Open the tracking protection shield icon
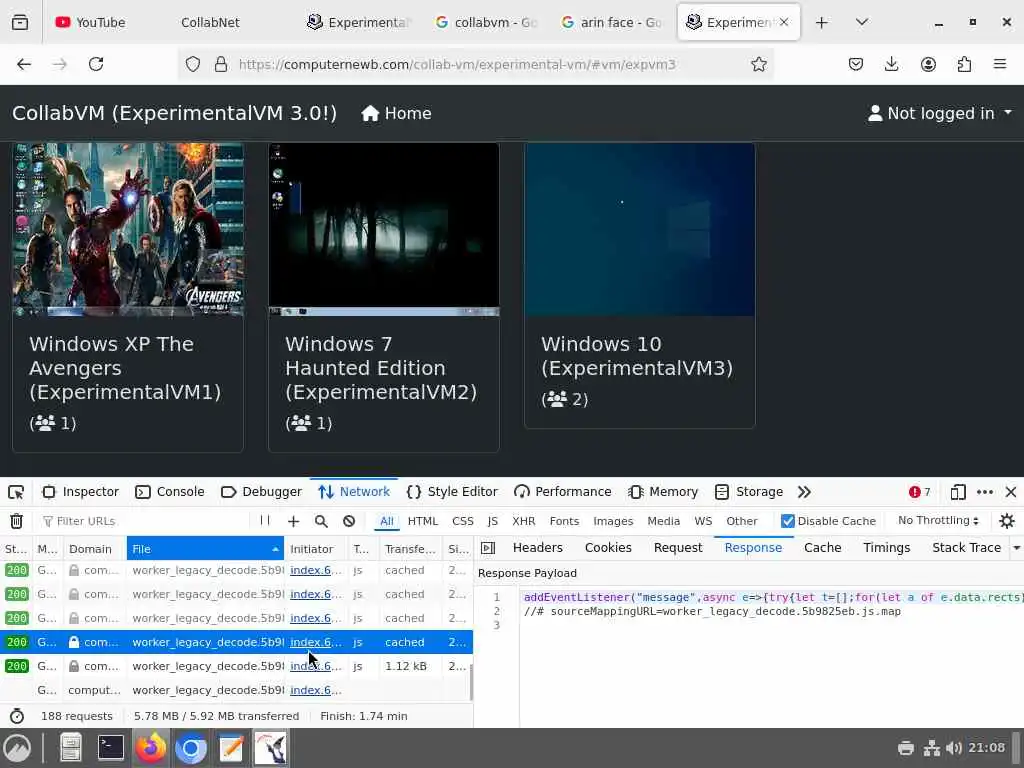Screen dimensions: 1024x768 (x=193, y=64)
